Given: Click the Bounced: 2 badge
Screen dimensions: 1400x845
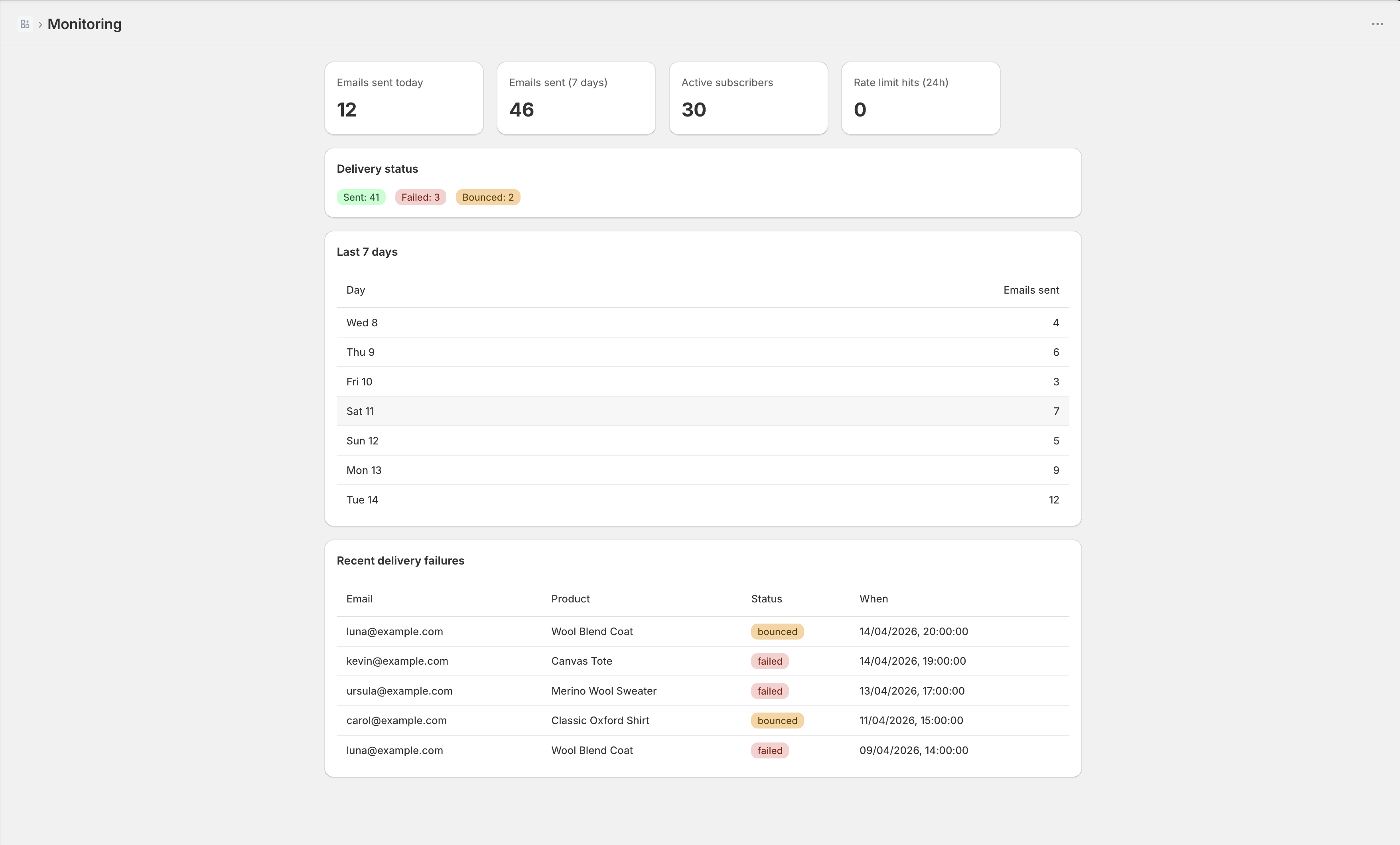Looking at the screenshot, I should [x=488, y=197].
